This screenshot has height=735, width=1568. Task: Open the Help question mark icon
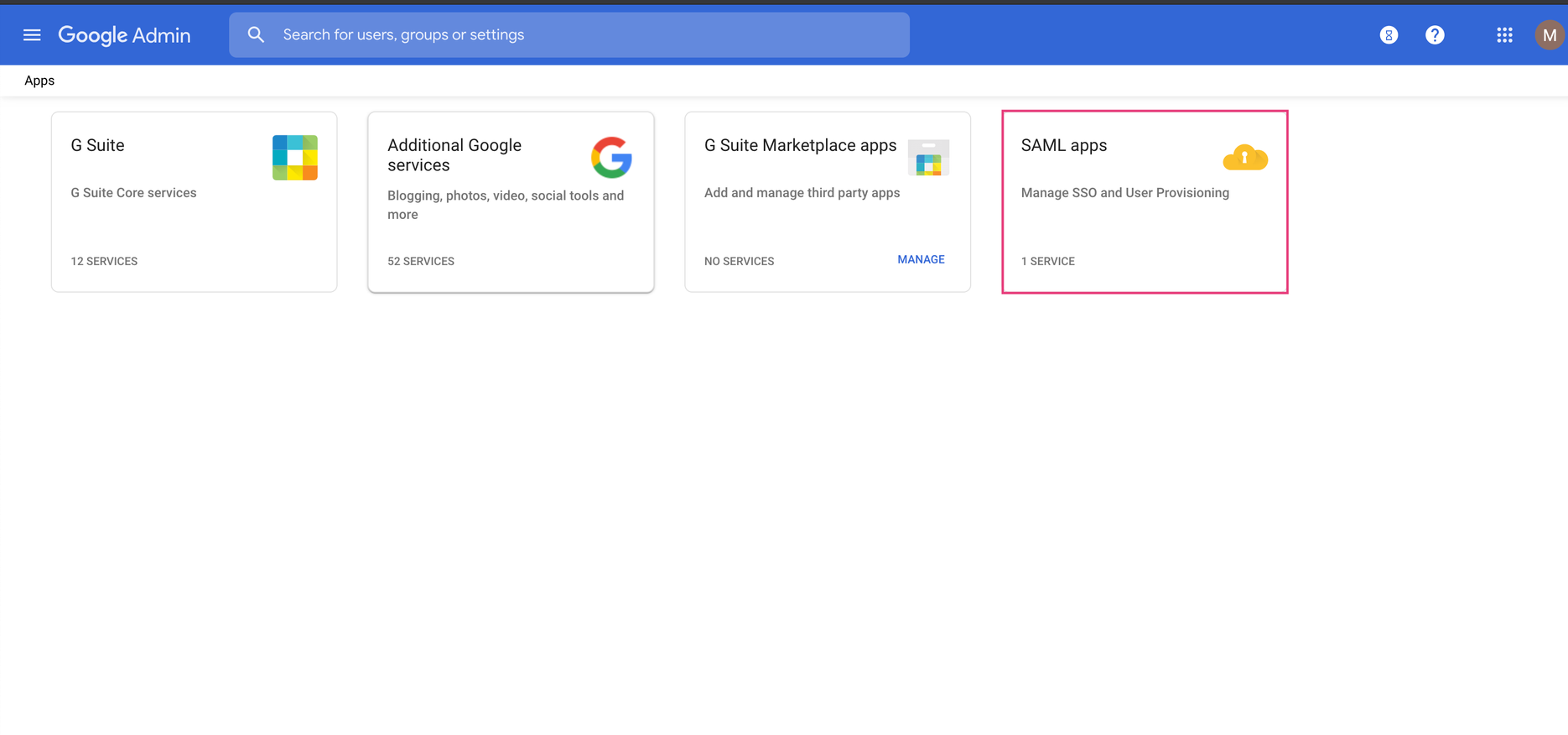click(x=1435, y=35)
